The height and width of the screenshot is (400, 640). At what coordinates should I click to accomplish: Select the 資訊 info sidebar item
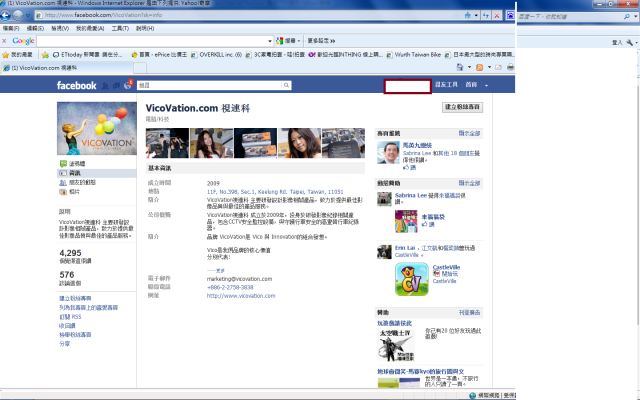click(x=97, y=173)
